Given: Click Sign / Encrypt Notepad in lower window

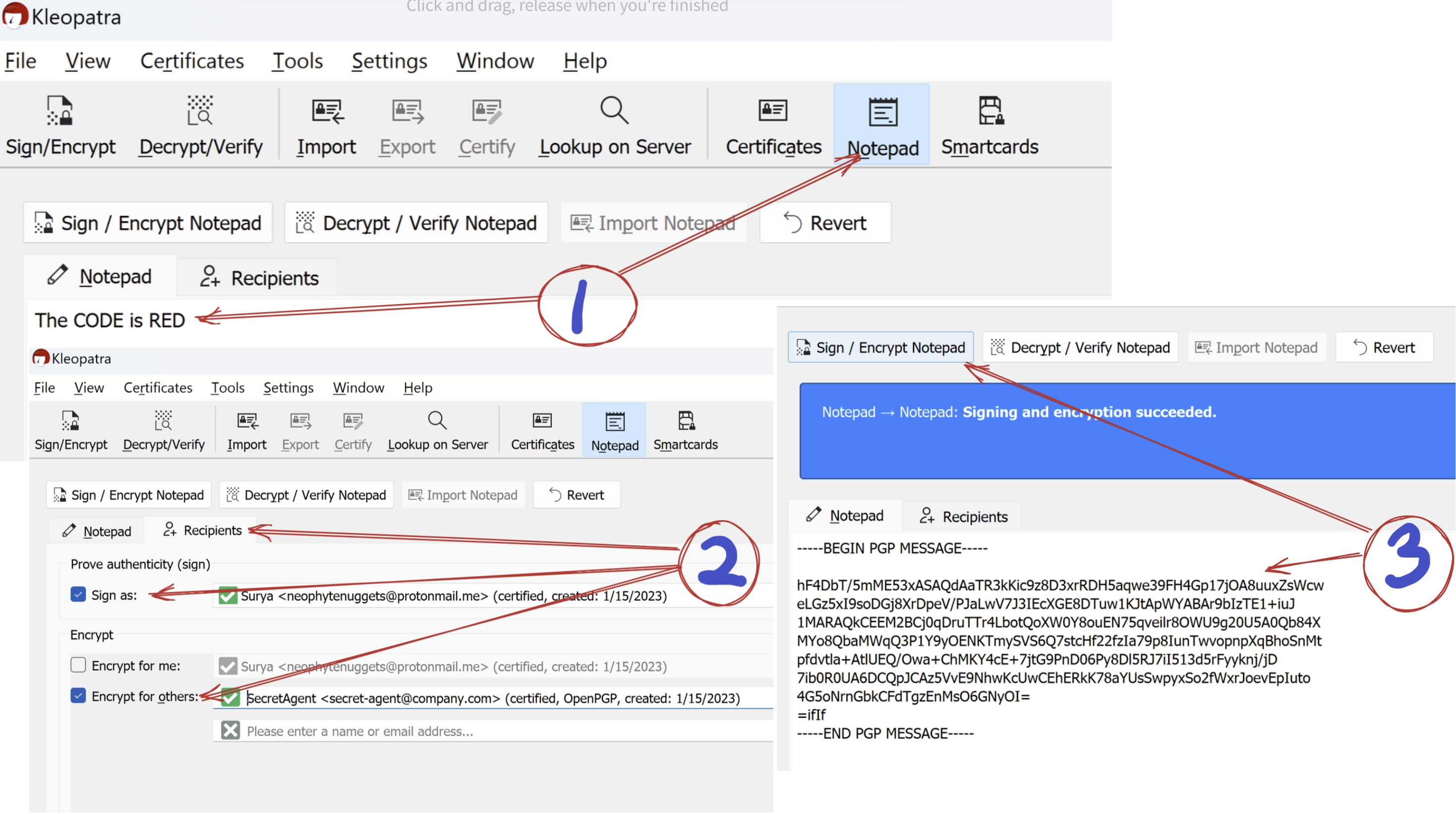Looking at the screenshot, I should click(129, 495).
